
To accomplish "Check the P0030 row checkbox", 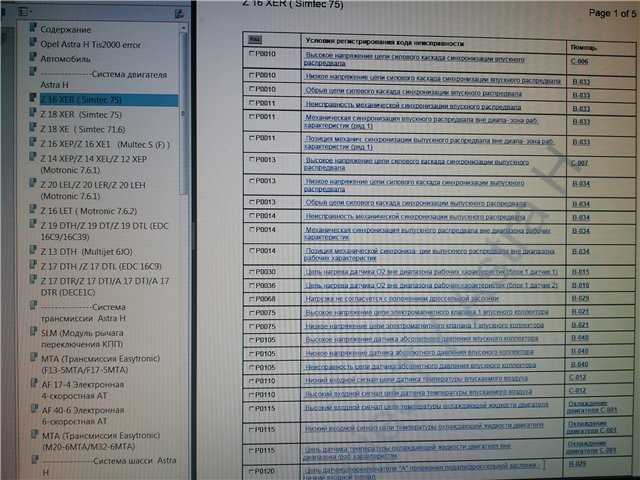I will (x=252, y=272).
